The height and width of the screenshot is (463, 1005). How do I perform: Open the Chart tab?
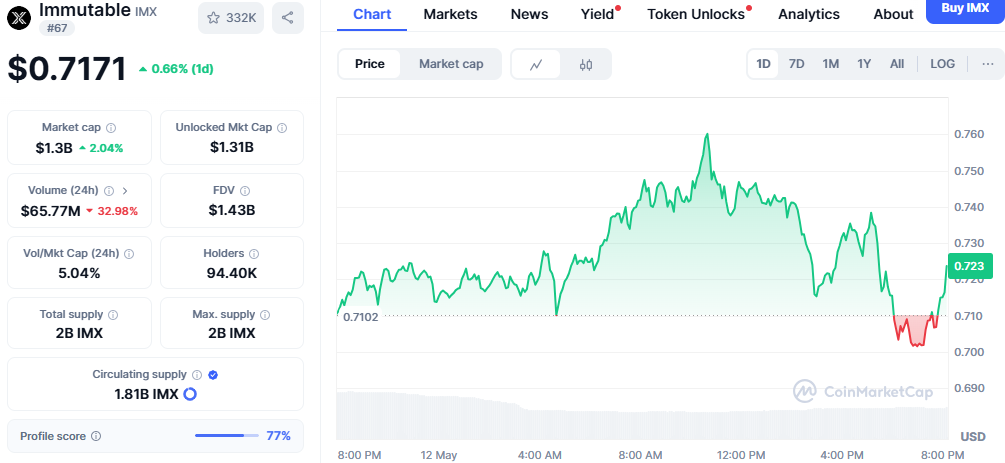point(372,14)
